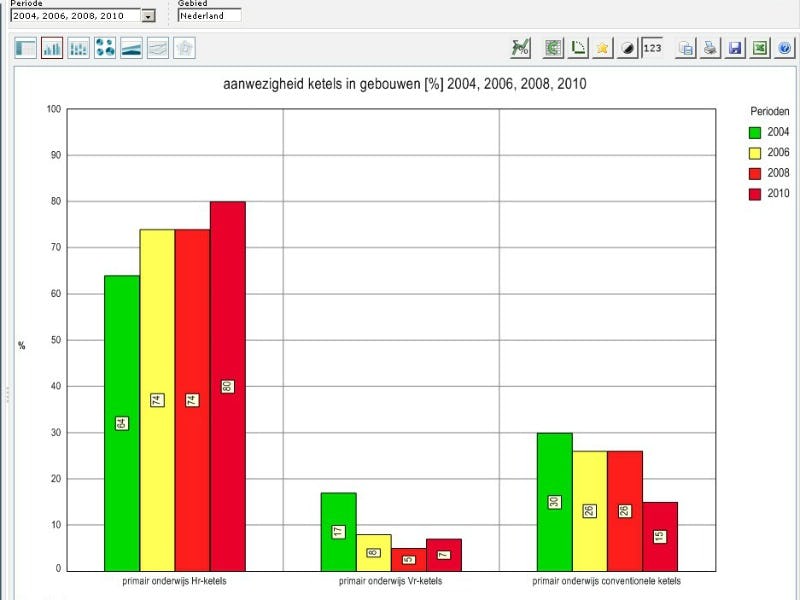Viewport: 800px width, 600px height.
Task: Toggle the black-white contrast circle icon
Action: point(627,48)
